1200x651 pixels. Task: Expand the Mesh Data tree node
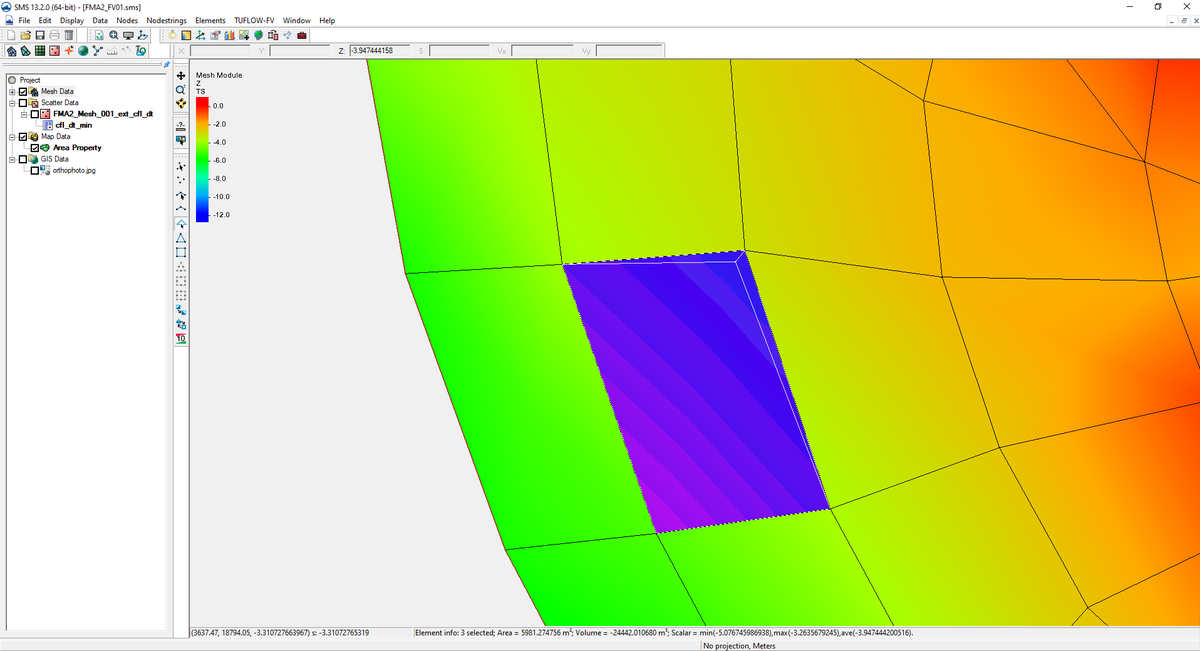tap(12, 91)
